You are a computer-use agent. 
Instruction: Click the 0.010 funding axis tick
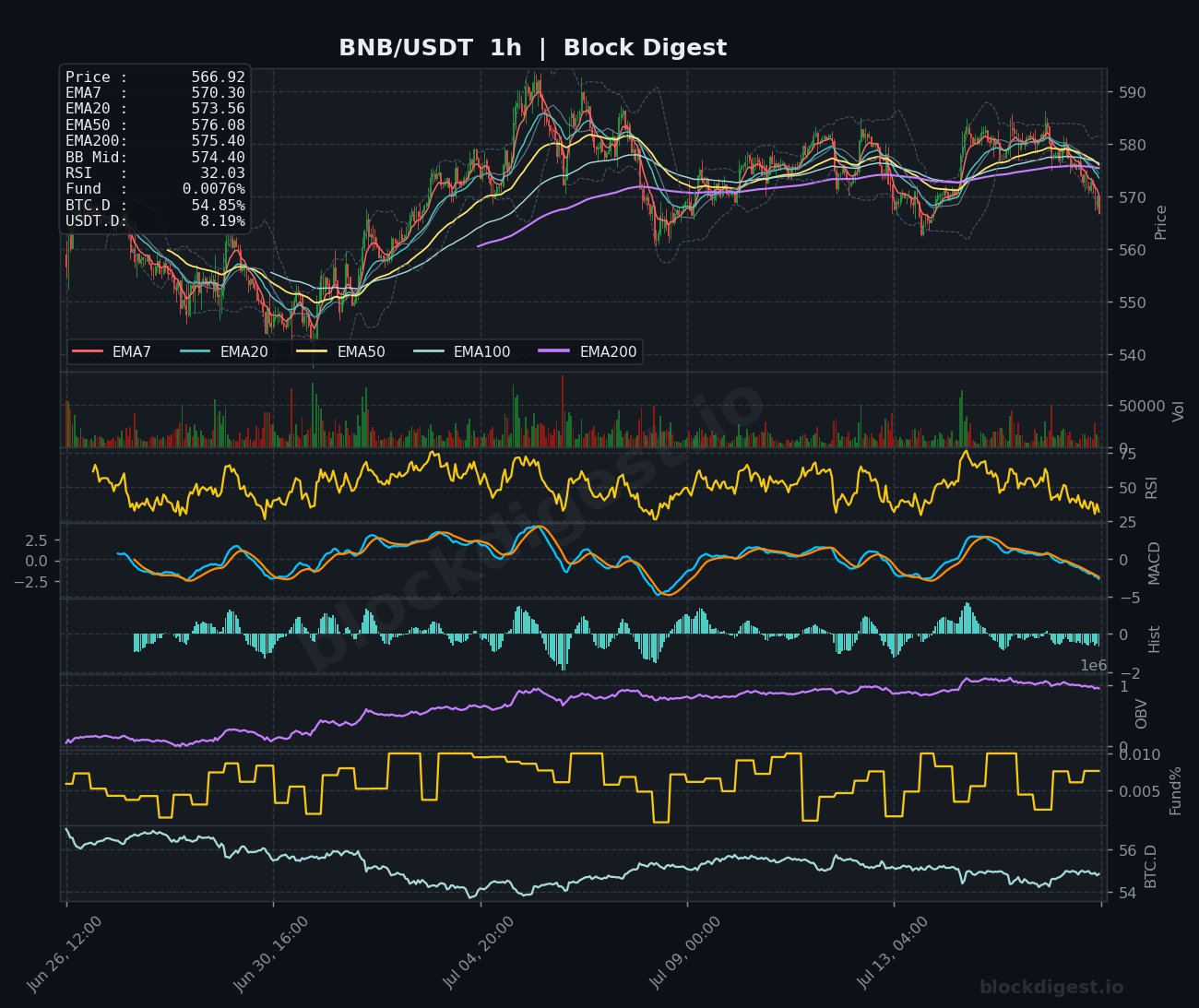tap(1138, 754)
